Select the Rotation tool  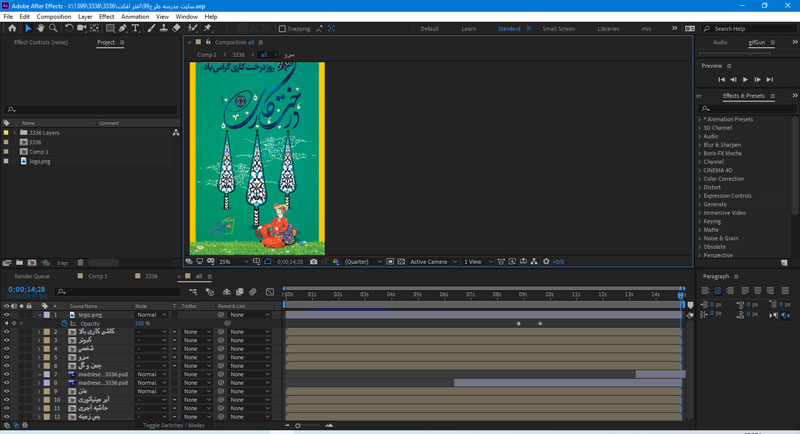tap(69, 29)
